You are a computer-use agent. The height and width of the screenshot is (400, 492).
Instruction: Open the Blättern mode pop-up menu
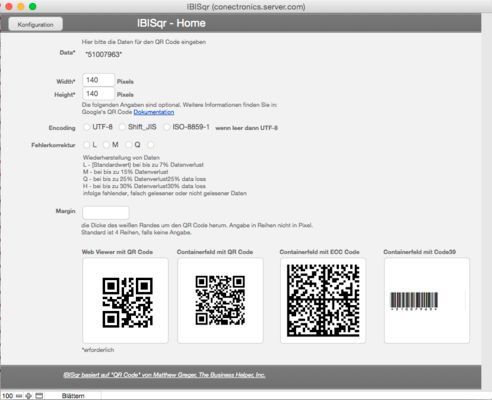pos(73,396)
